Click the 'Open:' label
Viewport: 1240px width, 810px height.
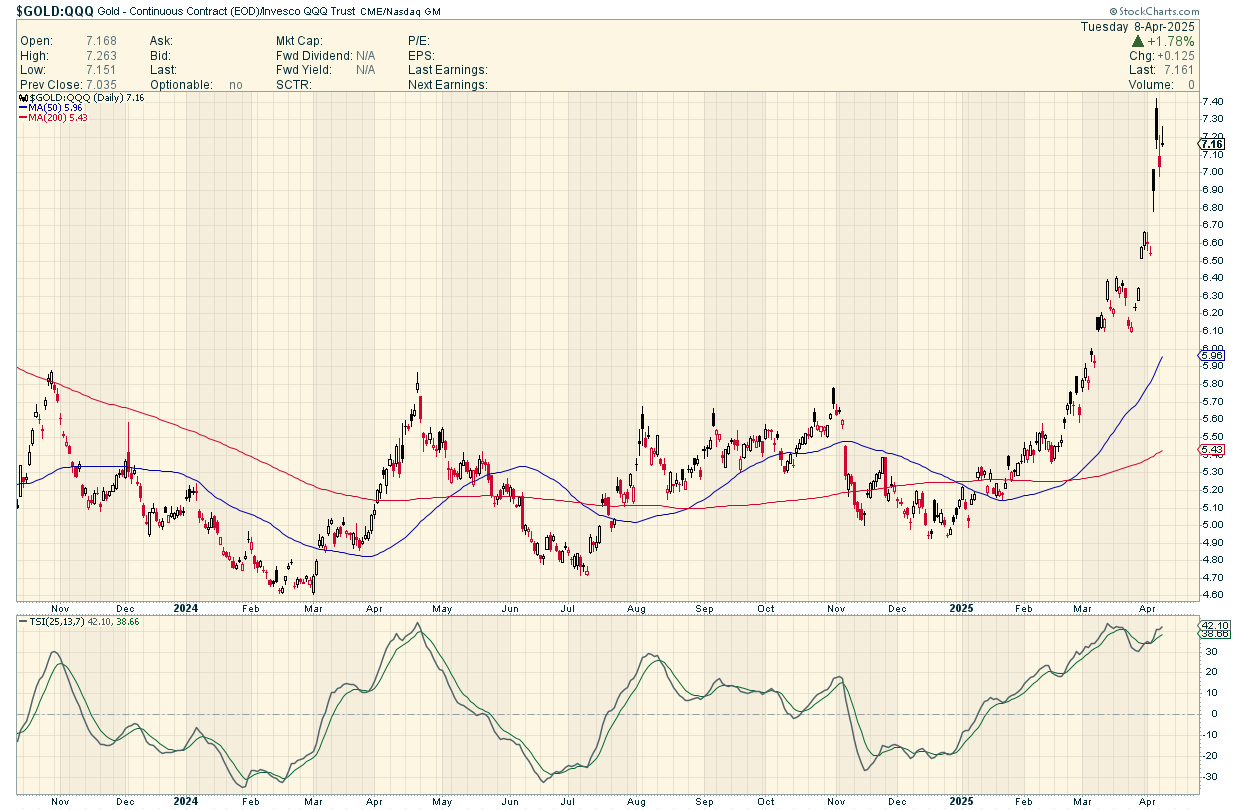[x=37, y=41]
